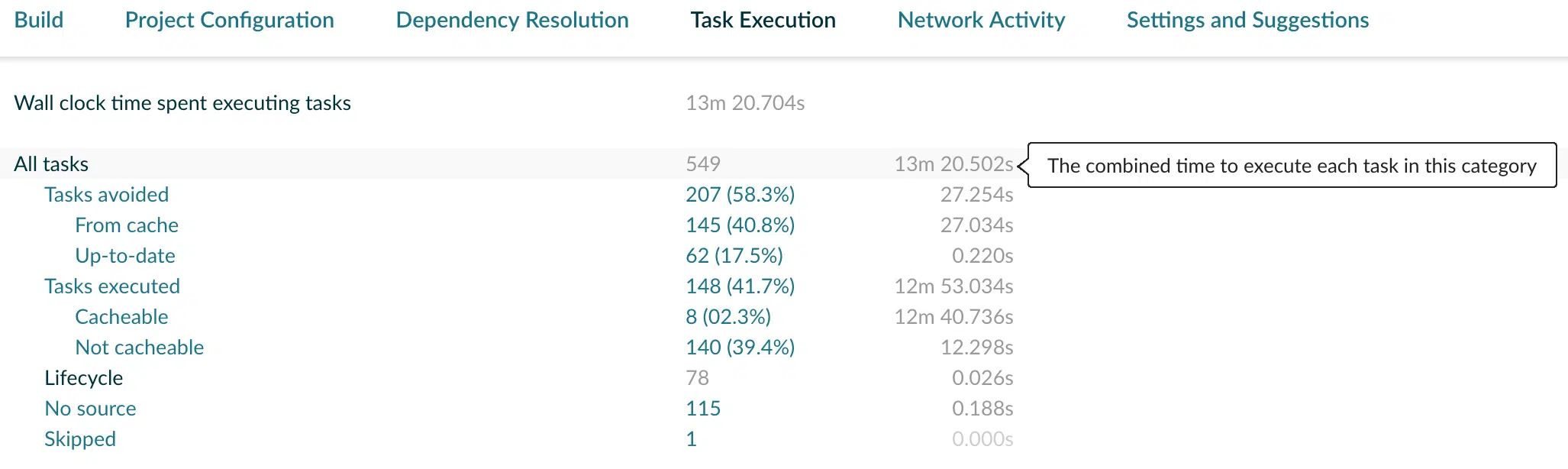Click the Tasks avoided link
The image size is (1568, 469).
(106, 195)
